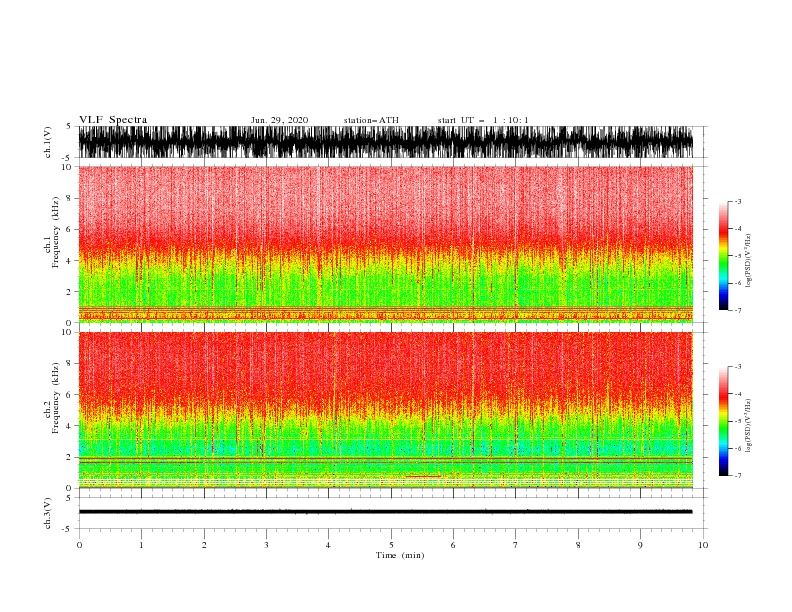Click the log(PSD) label beside ch.2 colorbar
The image size is (792, 612).
pyautogui.click(x=748, y=426)
